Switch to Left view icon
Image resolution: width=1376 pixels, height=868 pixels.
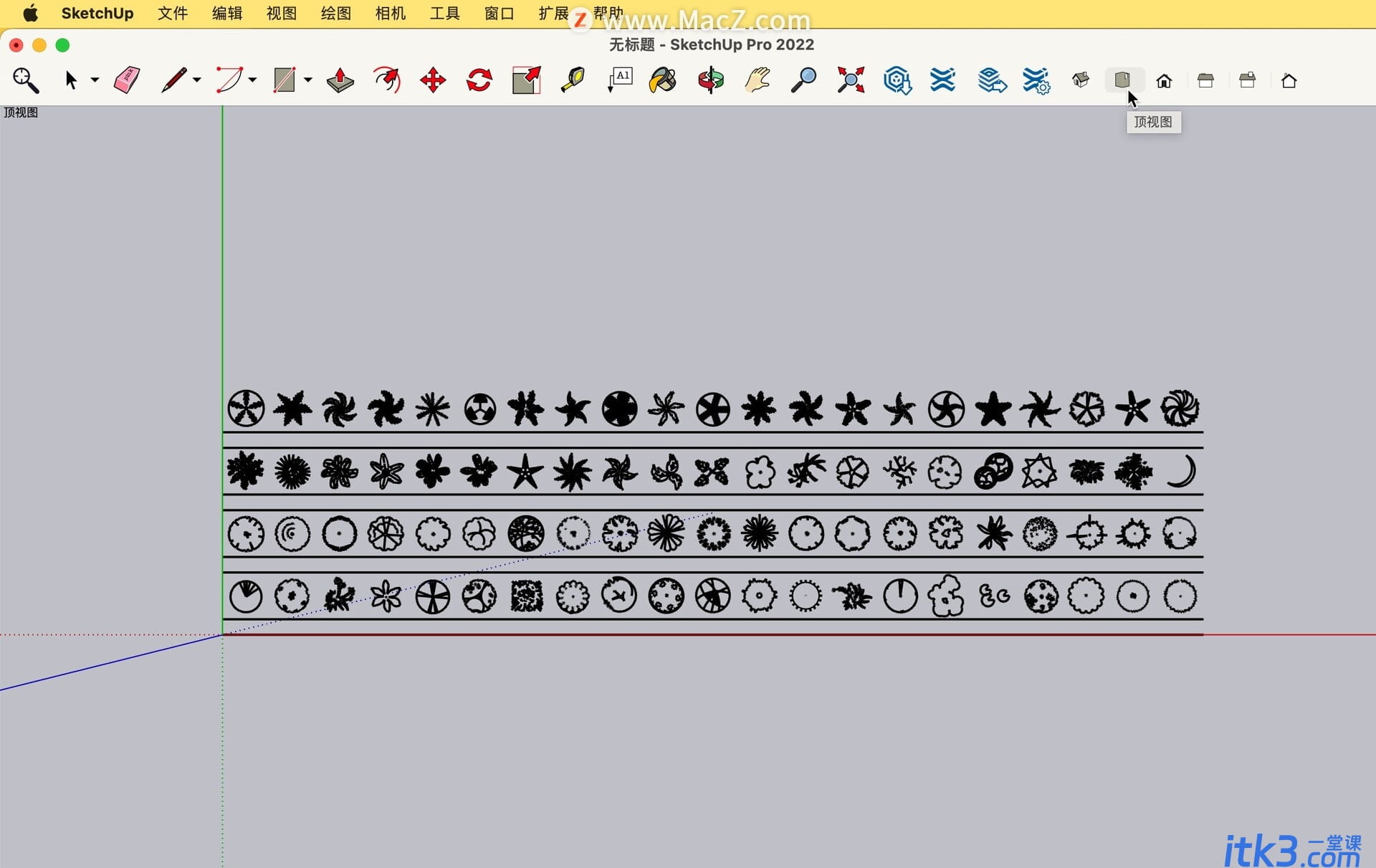(1289, 80)
